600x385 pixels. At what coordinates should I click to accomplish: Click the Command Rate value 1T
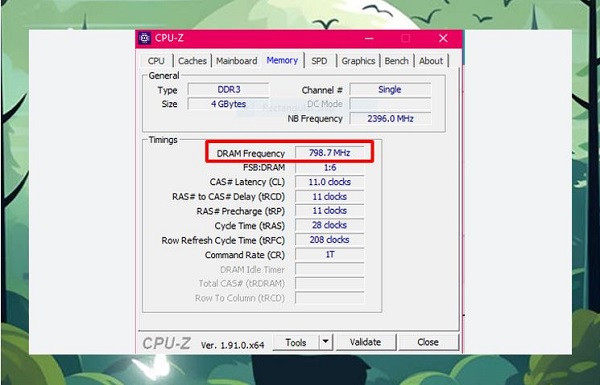[329, 254]
